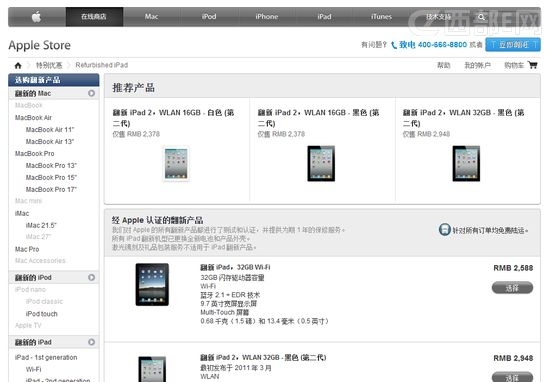Image resolution: width=550 pixels, height=382 pixels.
Task: Click the blue chat now button
Action: tap(513, 45)
